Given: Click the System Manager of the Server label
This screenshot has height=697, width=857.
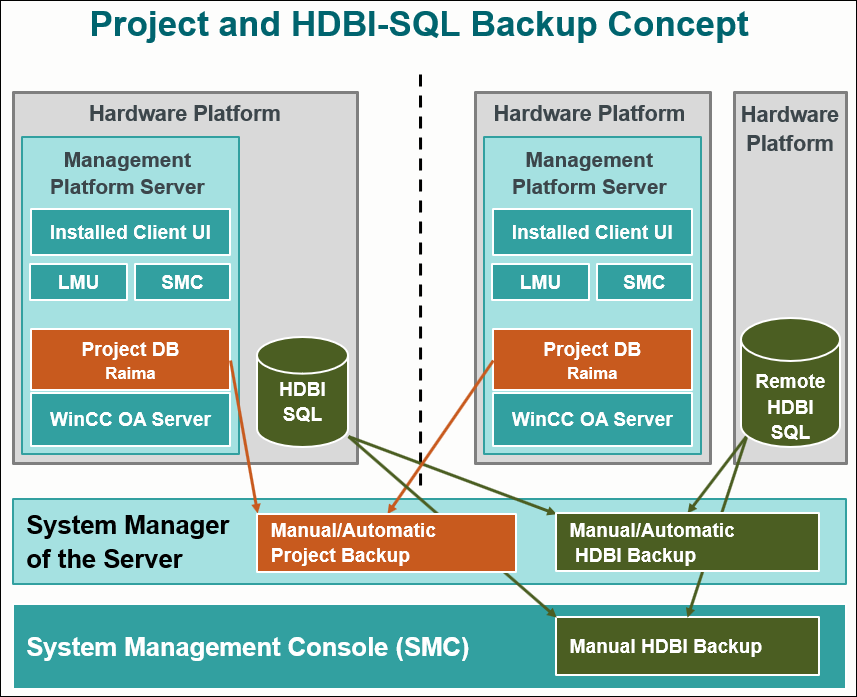Looking at the screenshot, I should (128, 542).
